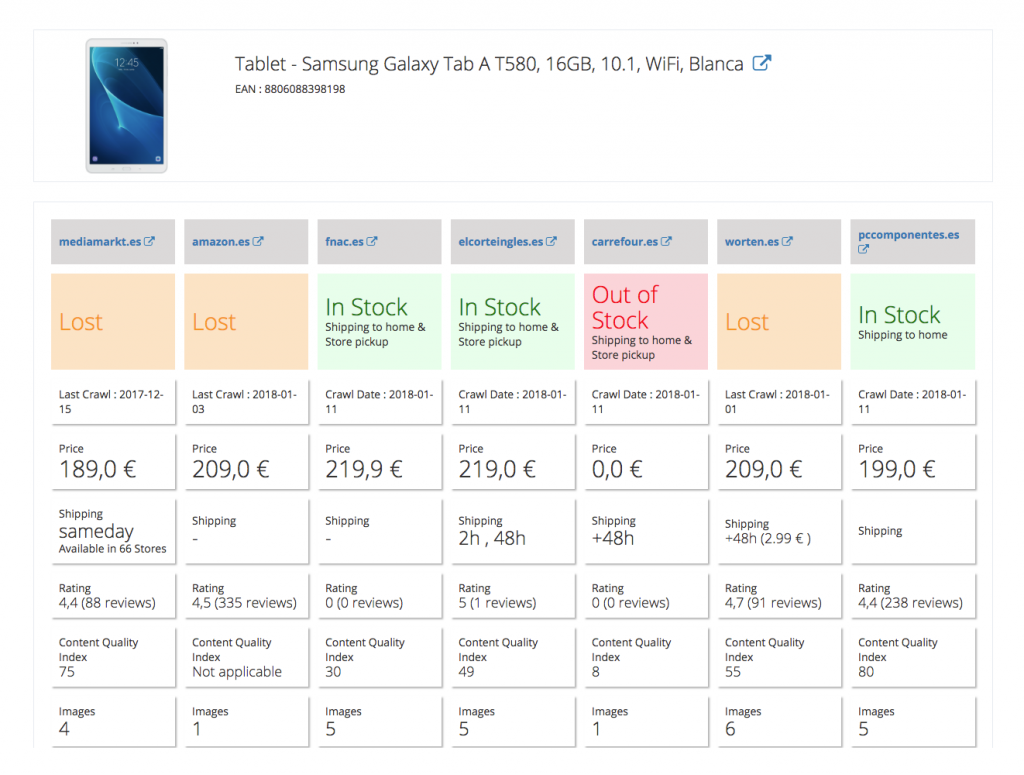1024x775 pixels.
Task: Click external link icon next to fnac.es
Action: [372, 241]
